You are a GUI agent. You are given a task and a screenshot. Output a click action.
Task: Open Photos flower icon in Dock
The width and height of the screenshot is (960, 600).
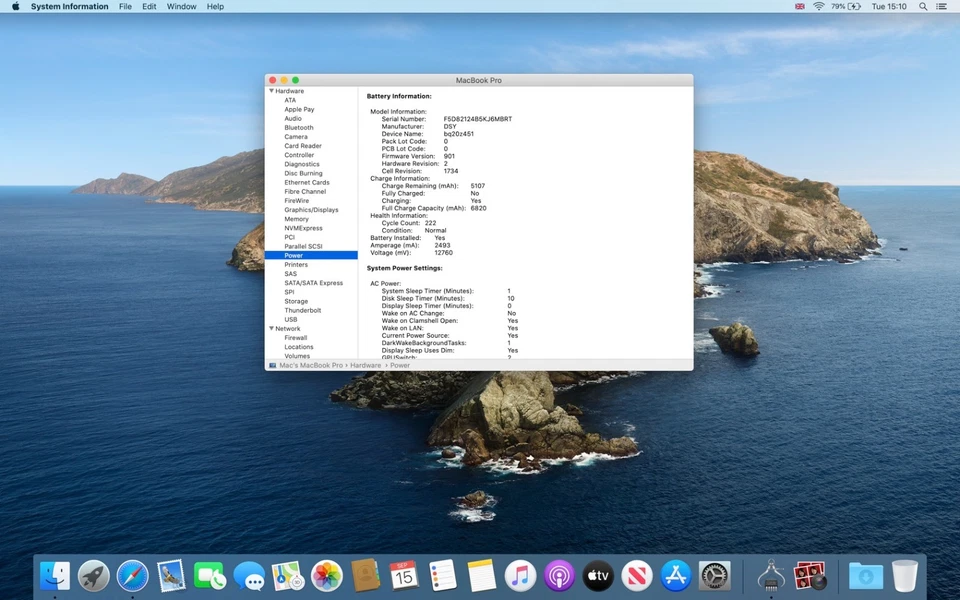pos(327,576)
